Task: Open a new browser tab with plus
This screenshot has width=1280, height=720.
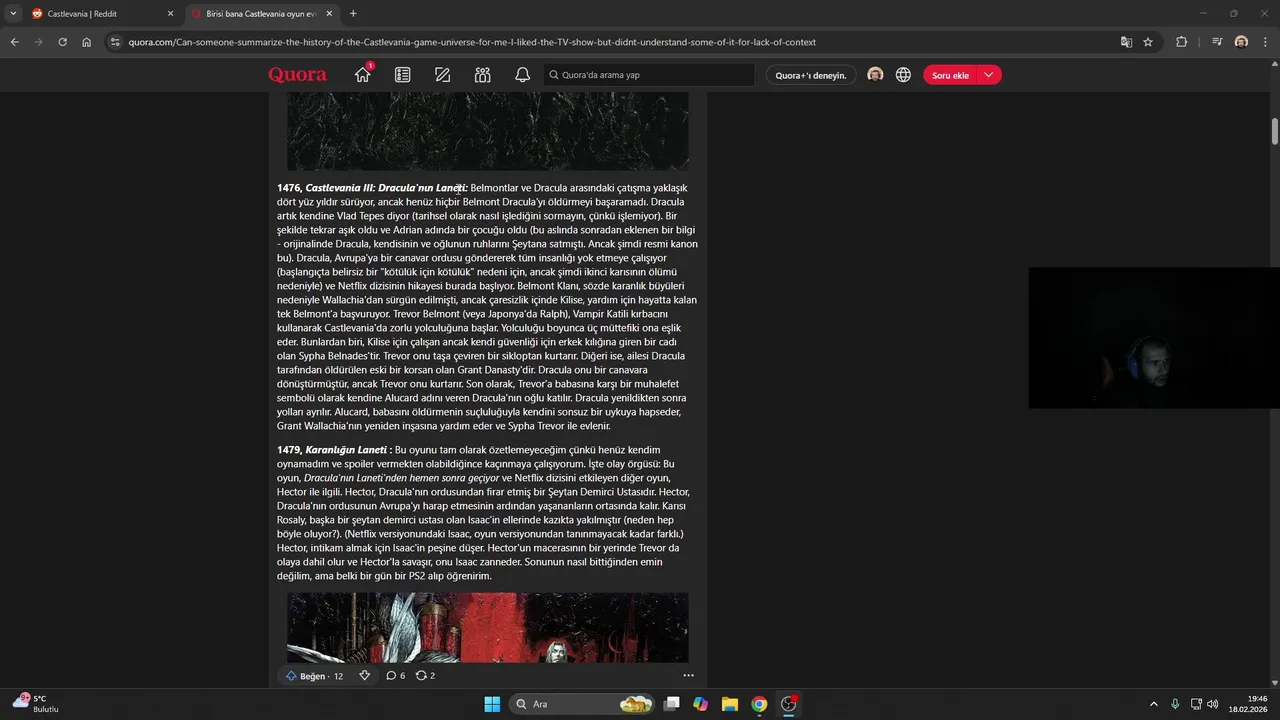Action: [353, 14]
